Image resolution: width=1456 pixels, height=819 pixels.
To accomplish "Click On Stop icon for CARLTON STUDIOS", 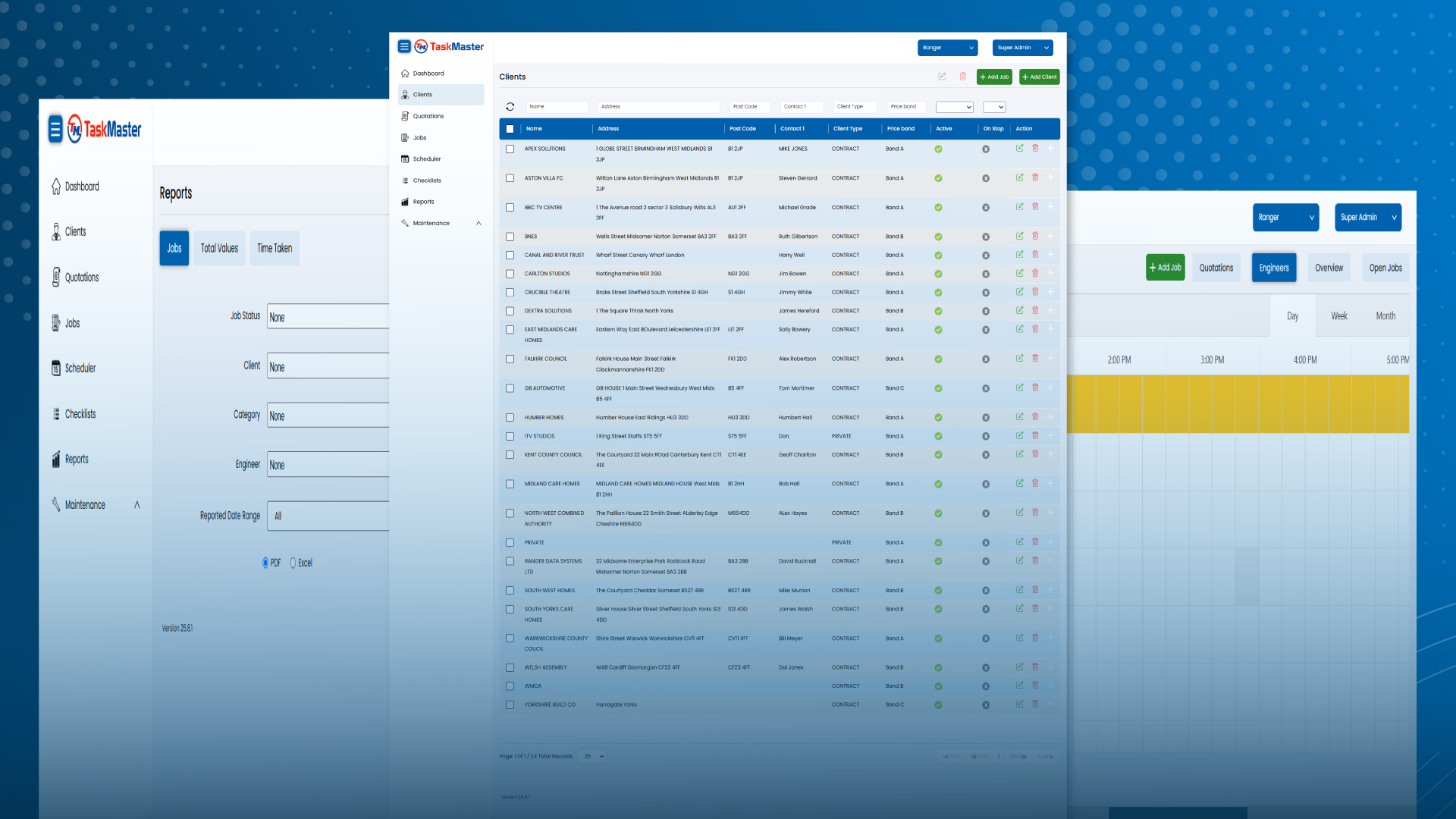I will 986,274.
